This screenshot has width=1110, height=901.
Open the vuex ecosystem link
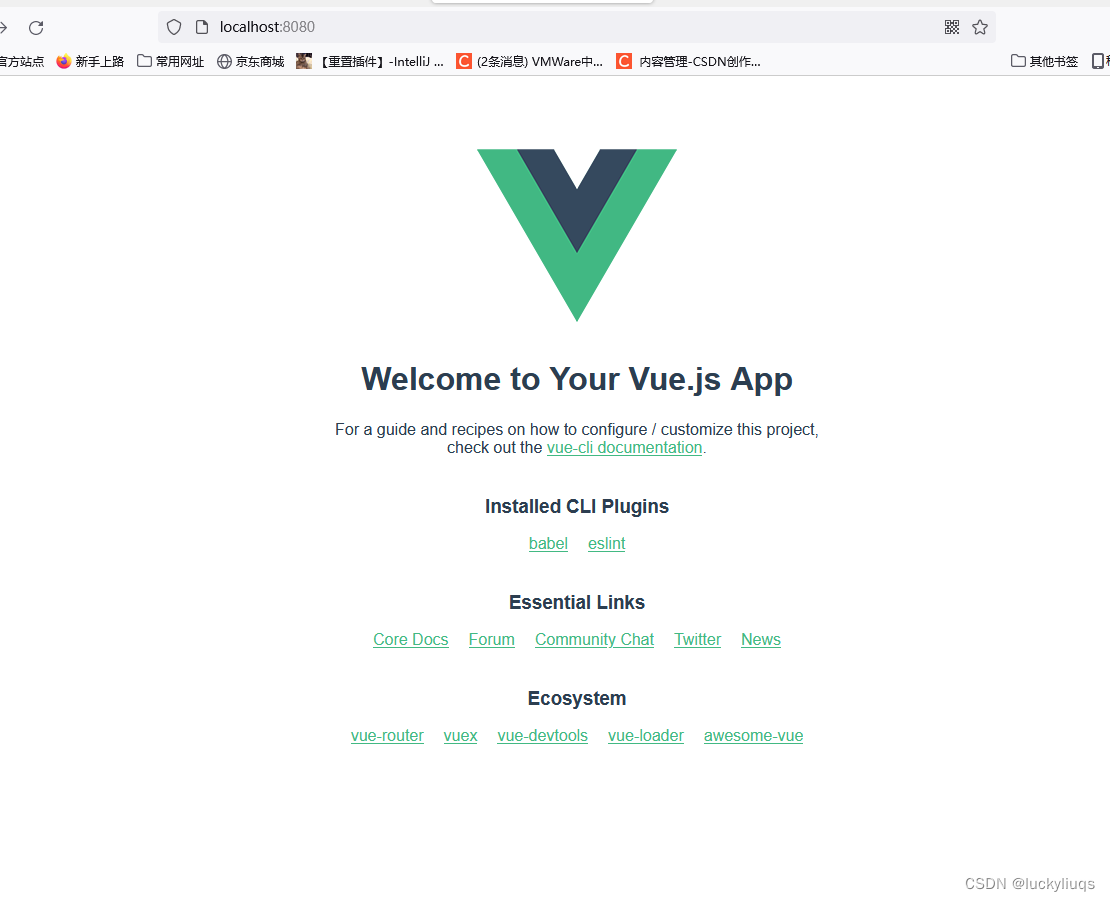[x=460, y=735]
